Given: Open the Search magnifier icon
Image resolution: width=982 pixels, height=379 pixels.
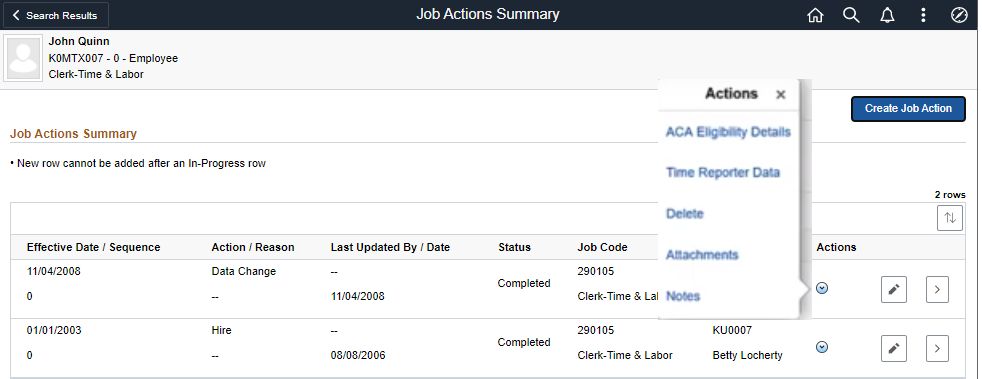Looking at the screenshot, I should click(851, 15).
